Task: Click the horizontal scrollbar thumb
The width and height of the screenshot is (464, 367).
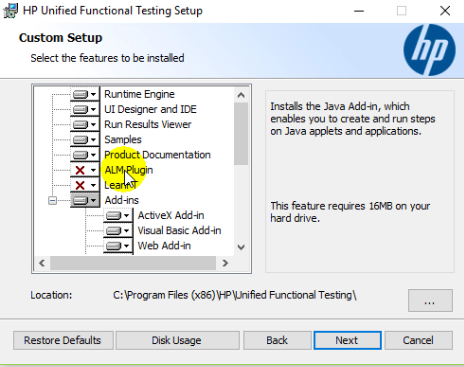Action: (x=133, y=263)
